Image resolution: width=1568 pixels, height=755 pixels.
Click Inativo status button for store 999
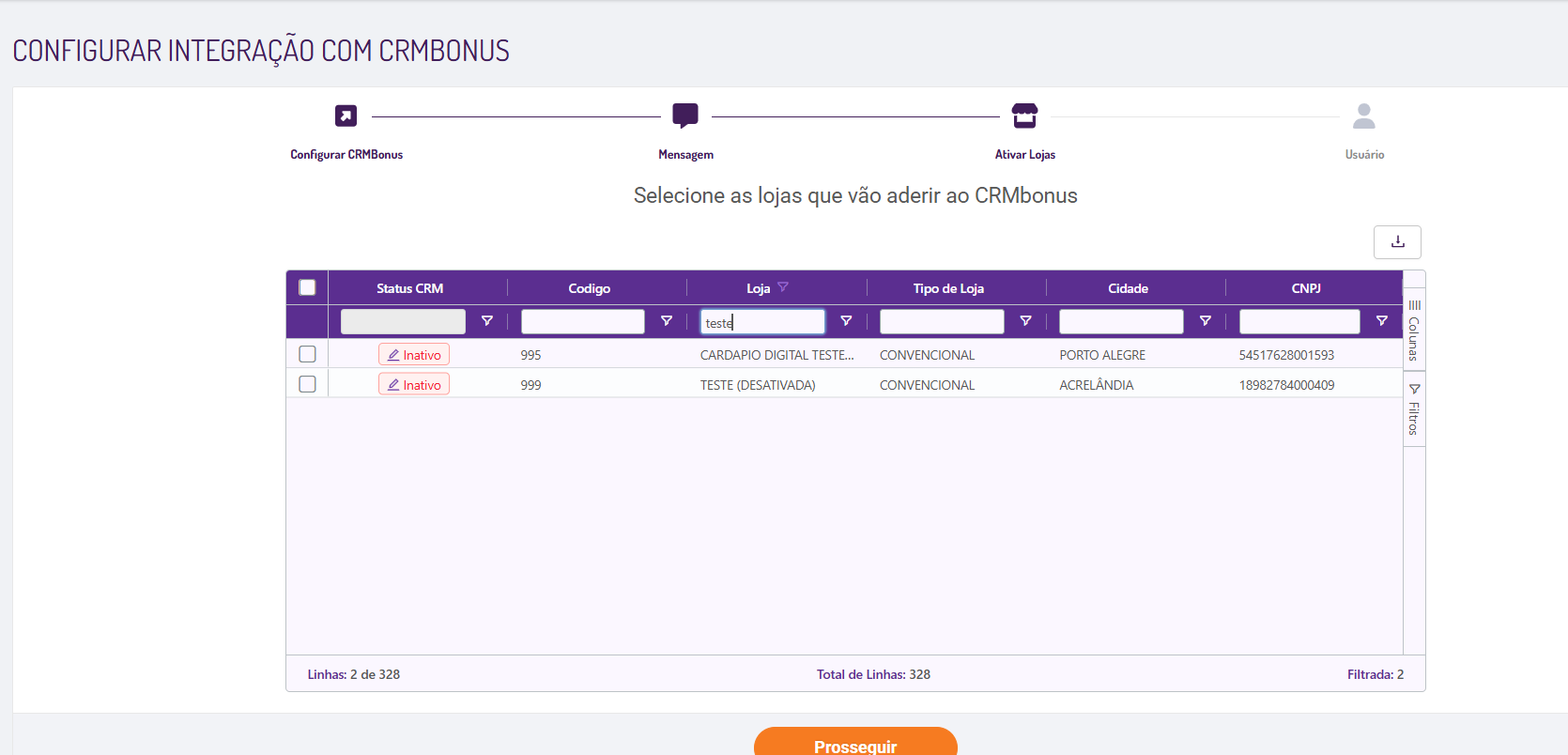pos(414,384)
